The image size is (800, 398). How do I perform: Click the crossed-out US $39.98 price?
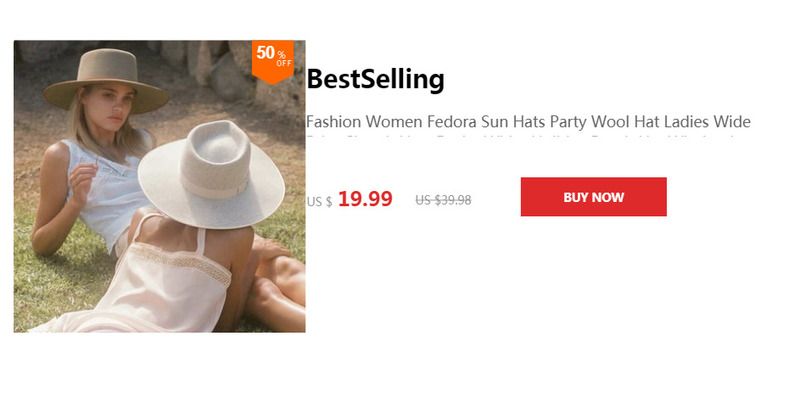pos(443,200)
